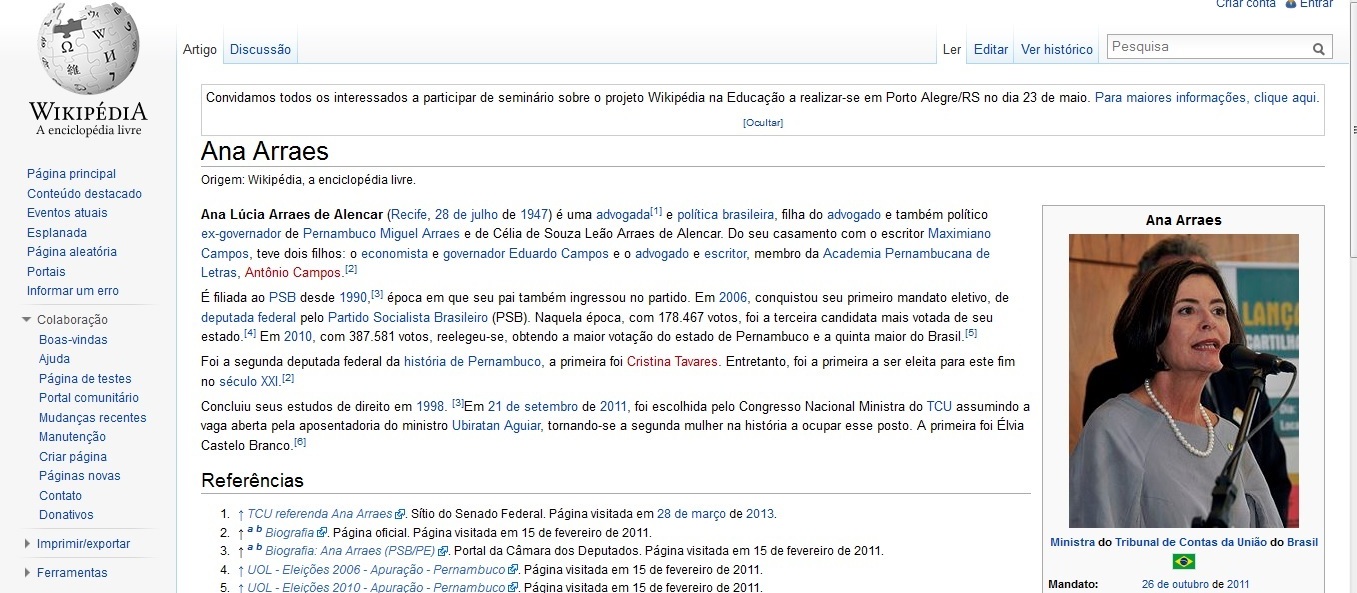Click the user icon next to Entrar

[x=1290, y=4]
